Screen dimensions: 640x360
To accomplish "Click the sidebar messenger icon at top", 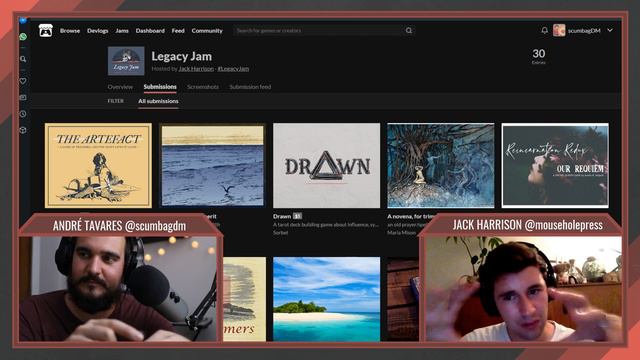I will tap(23, 20).
